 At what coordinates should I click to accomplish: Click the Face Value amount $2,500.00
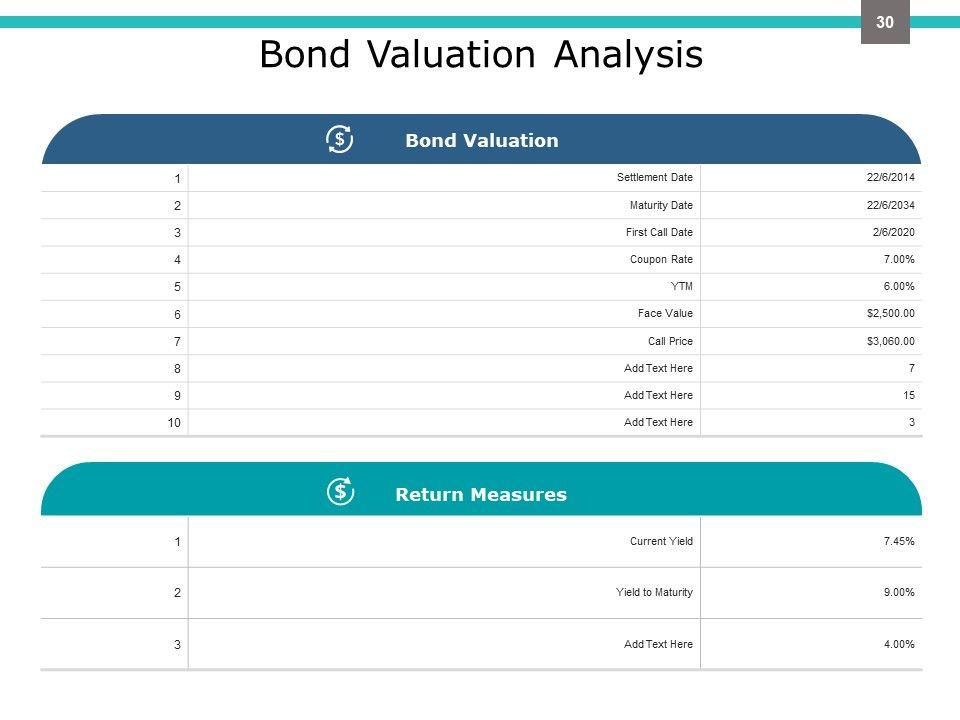(890, 313)
